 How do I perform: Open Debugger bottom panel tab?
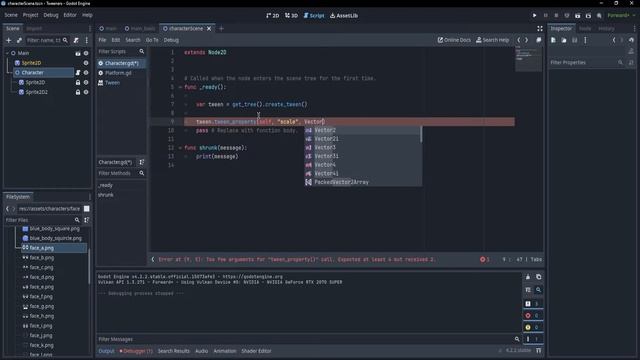click(x=136, y=351)
